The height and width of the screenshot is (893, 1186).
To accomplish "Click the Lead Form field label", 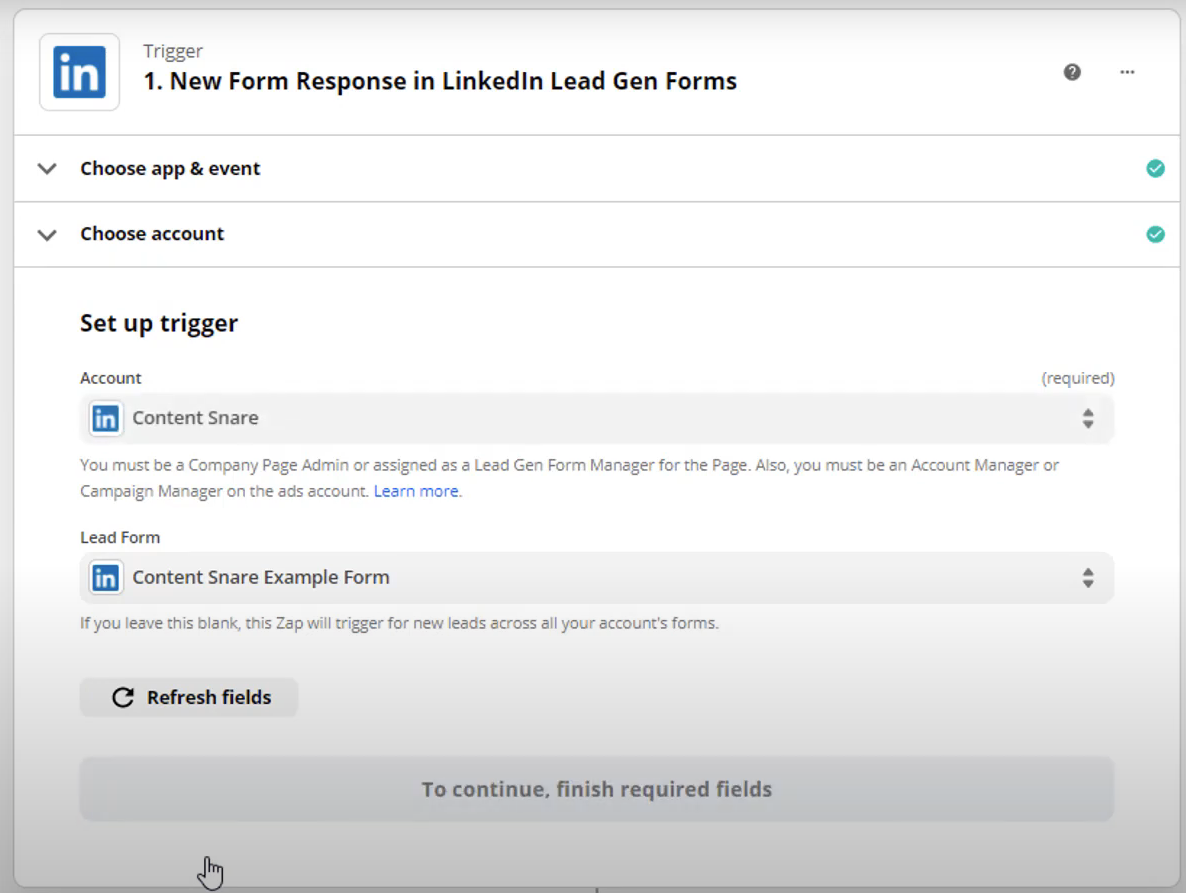I will point(120,538).
